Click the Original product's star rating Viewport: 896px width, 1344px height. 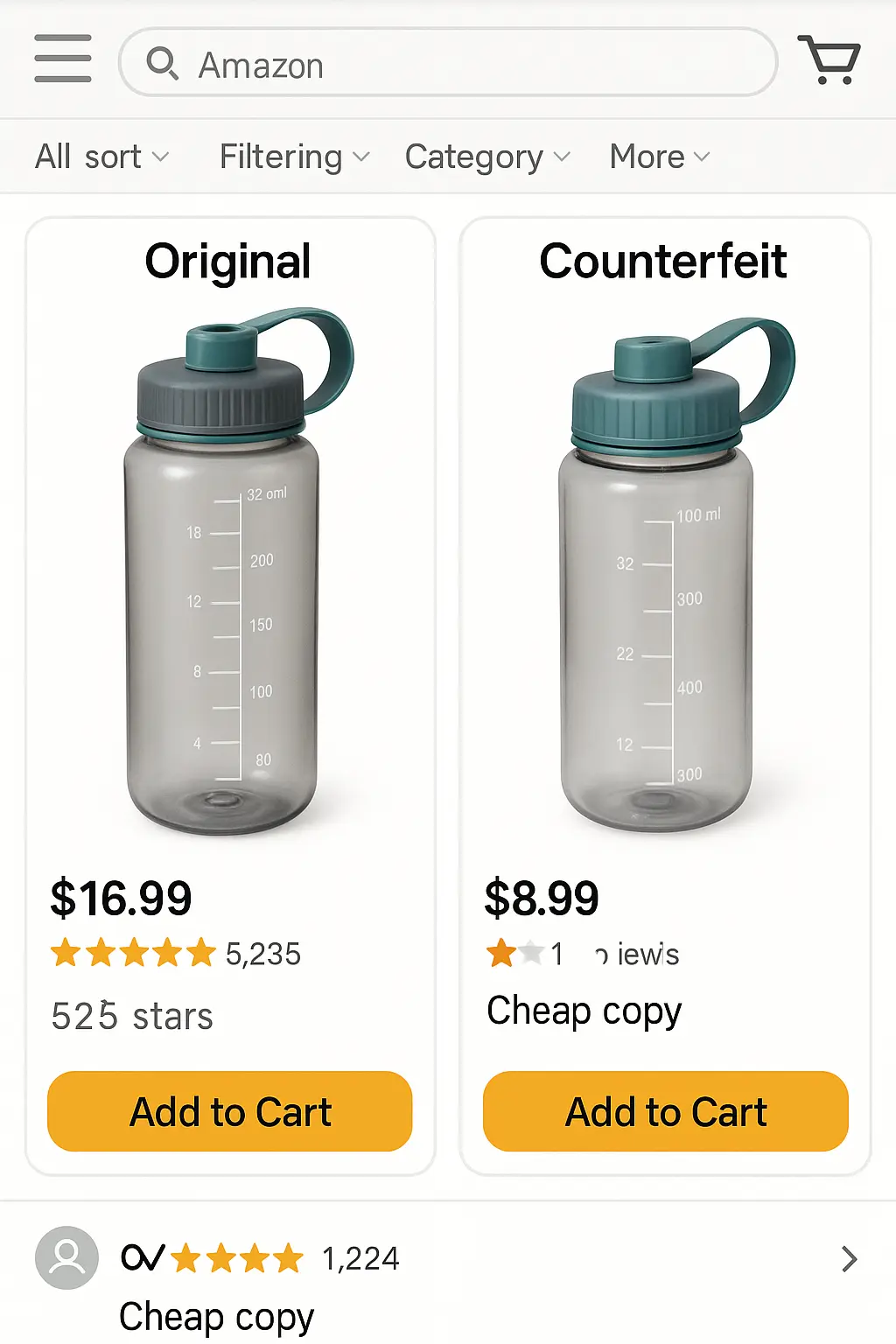[x=132, y=953]
